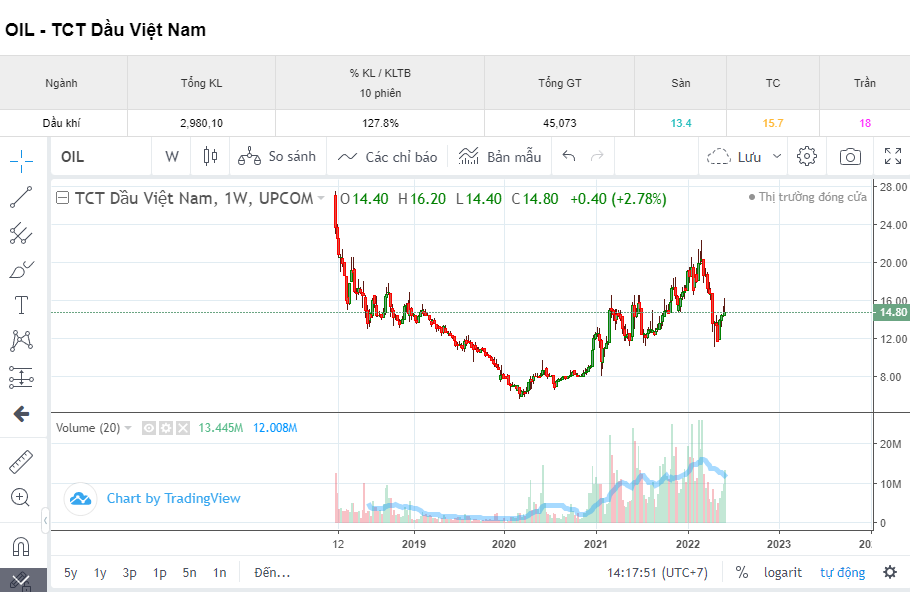The height and width of the screenshot is (594, 910).
Task: Activate the zoom in magnifier tool
Action: click(21, 497)
